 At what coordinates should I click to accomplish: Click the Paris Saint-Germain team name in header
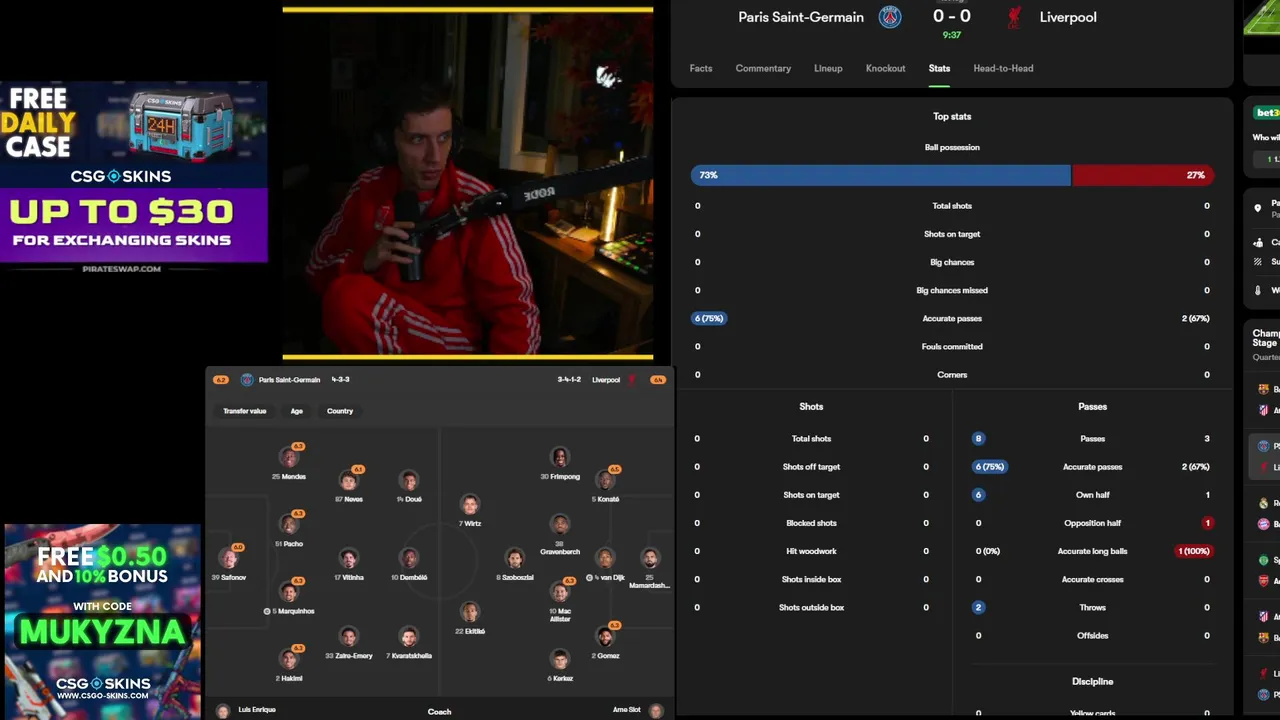[801, 17]
